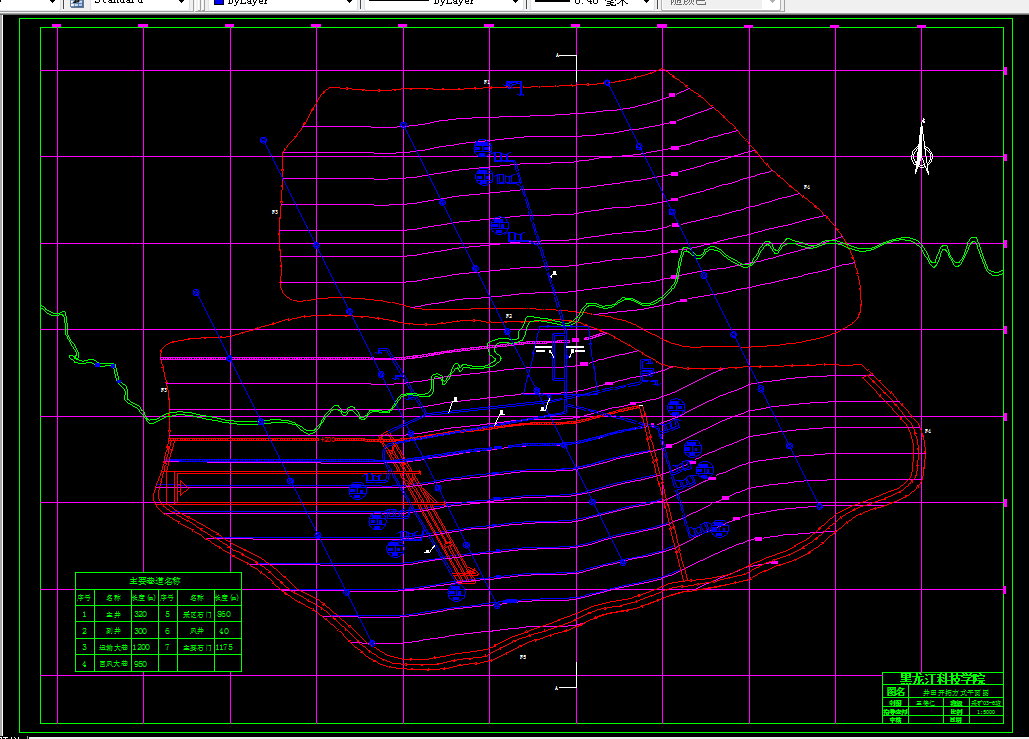Select the 比例 label in the title block
Screen dimensions: 1029x739
coord(956,711)
